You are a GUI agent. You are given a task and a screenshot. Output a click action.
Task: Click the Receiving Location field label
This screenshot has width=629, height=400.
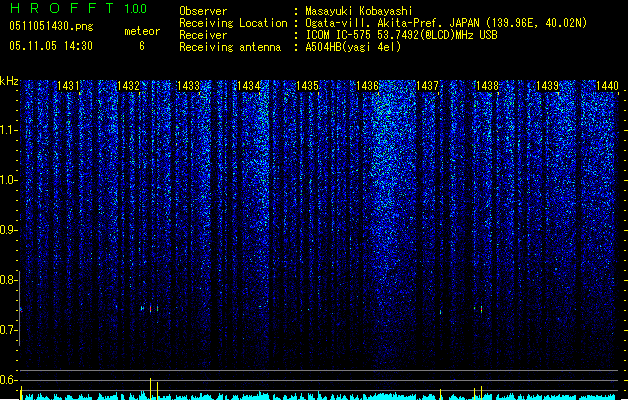click(233, 23)
